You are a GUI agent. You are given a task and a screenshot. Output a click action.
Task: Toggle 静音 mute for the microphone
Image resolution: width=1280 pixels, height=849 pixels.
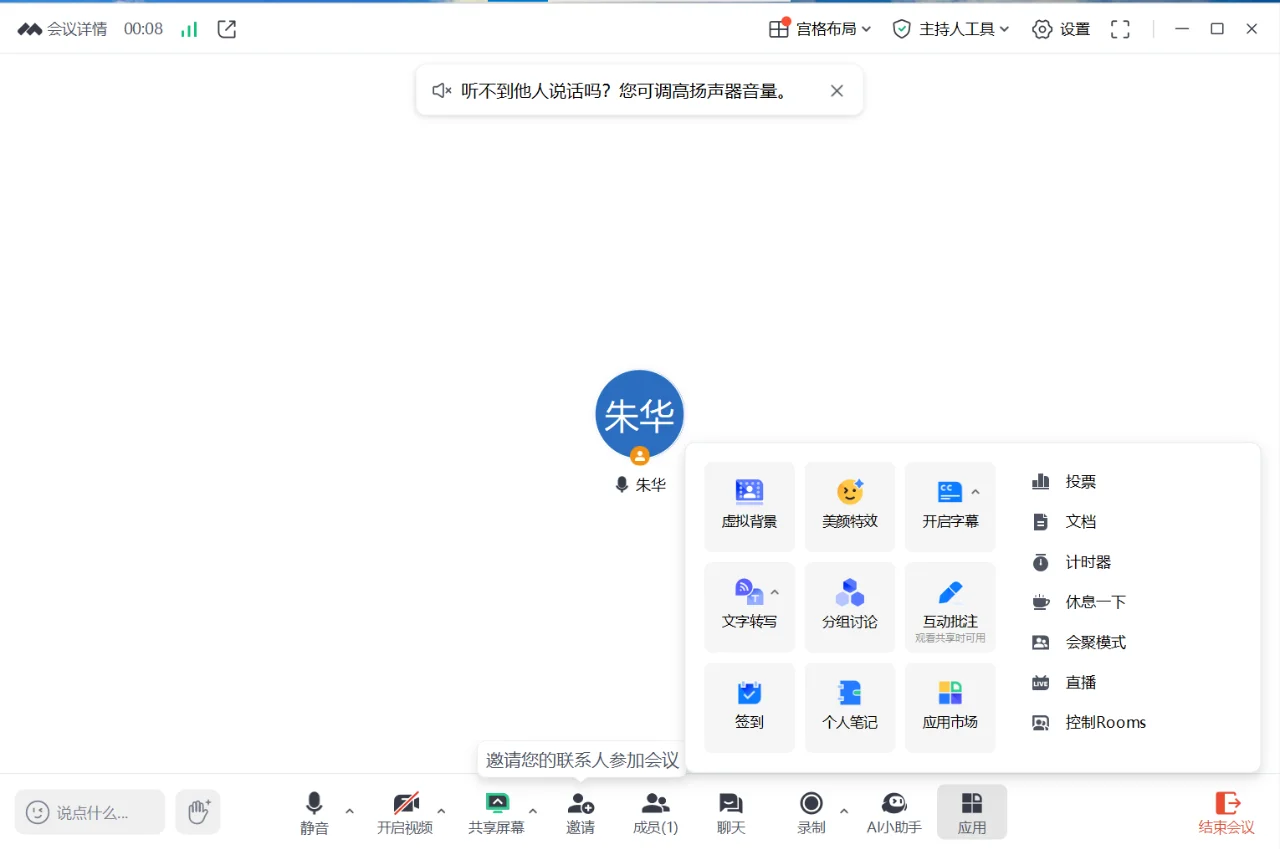[x=313, y=811]
